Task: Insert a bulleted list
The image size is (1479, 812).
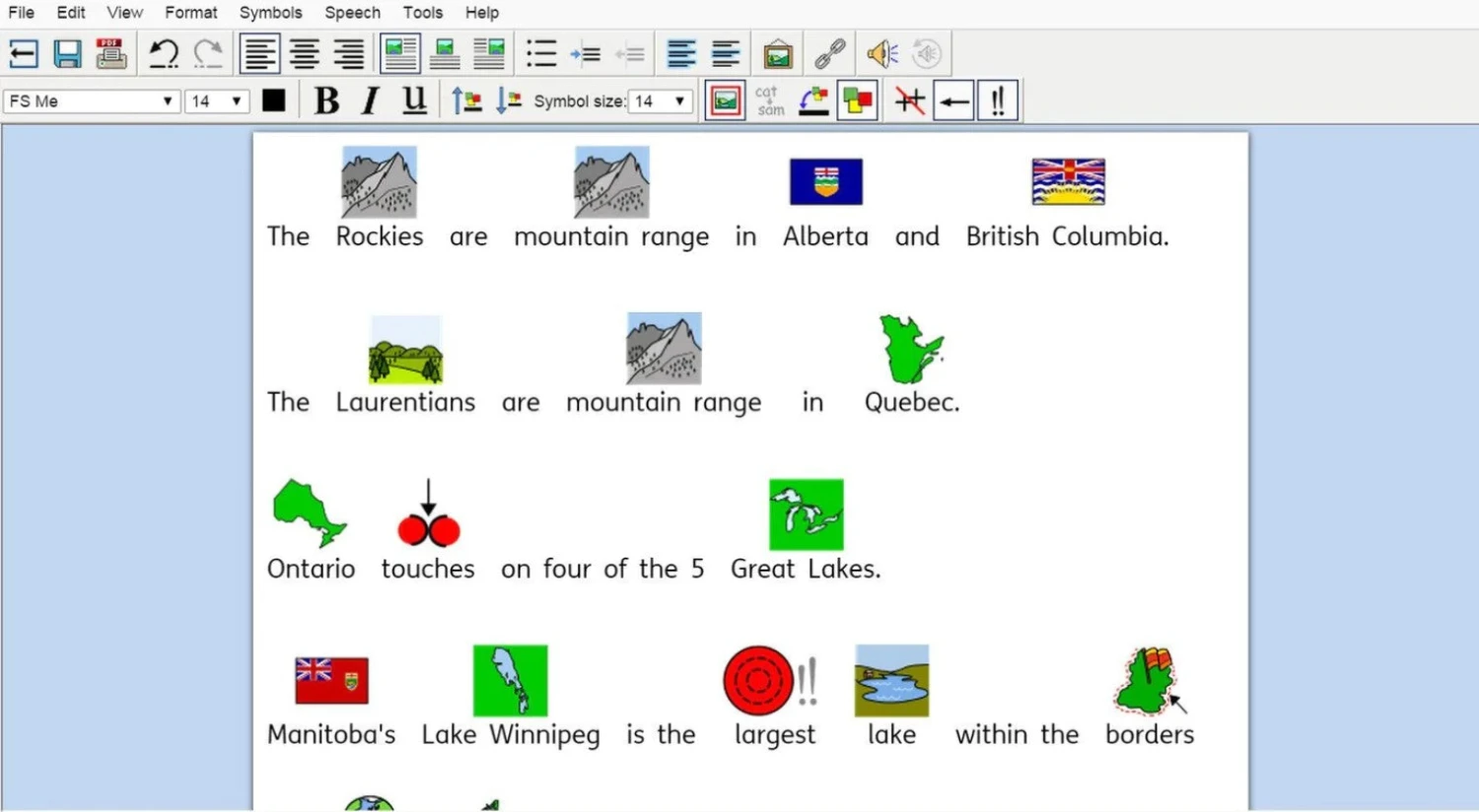Action: tap(541, 54)
